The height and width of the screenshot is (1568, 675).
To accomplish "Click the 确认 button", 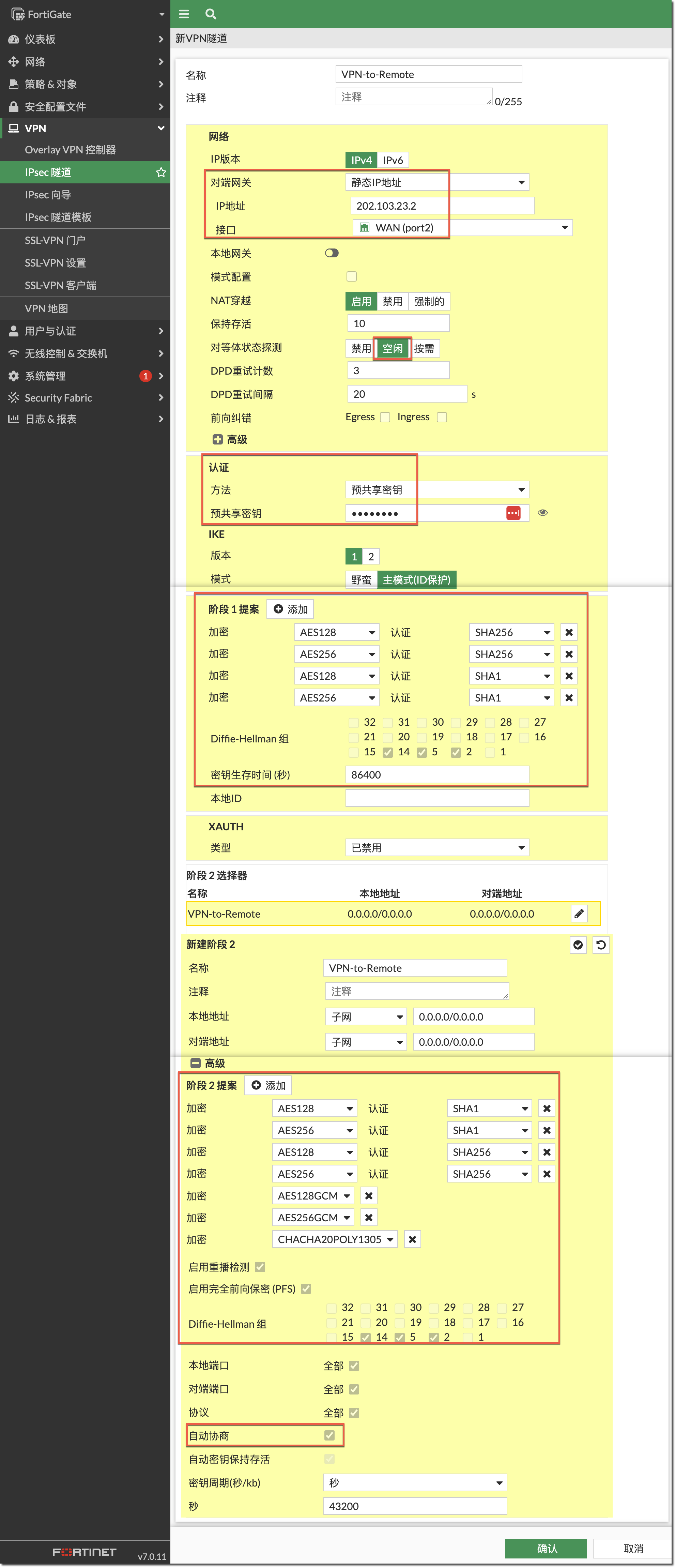I will [546, 1548].
